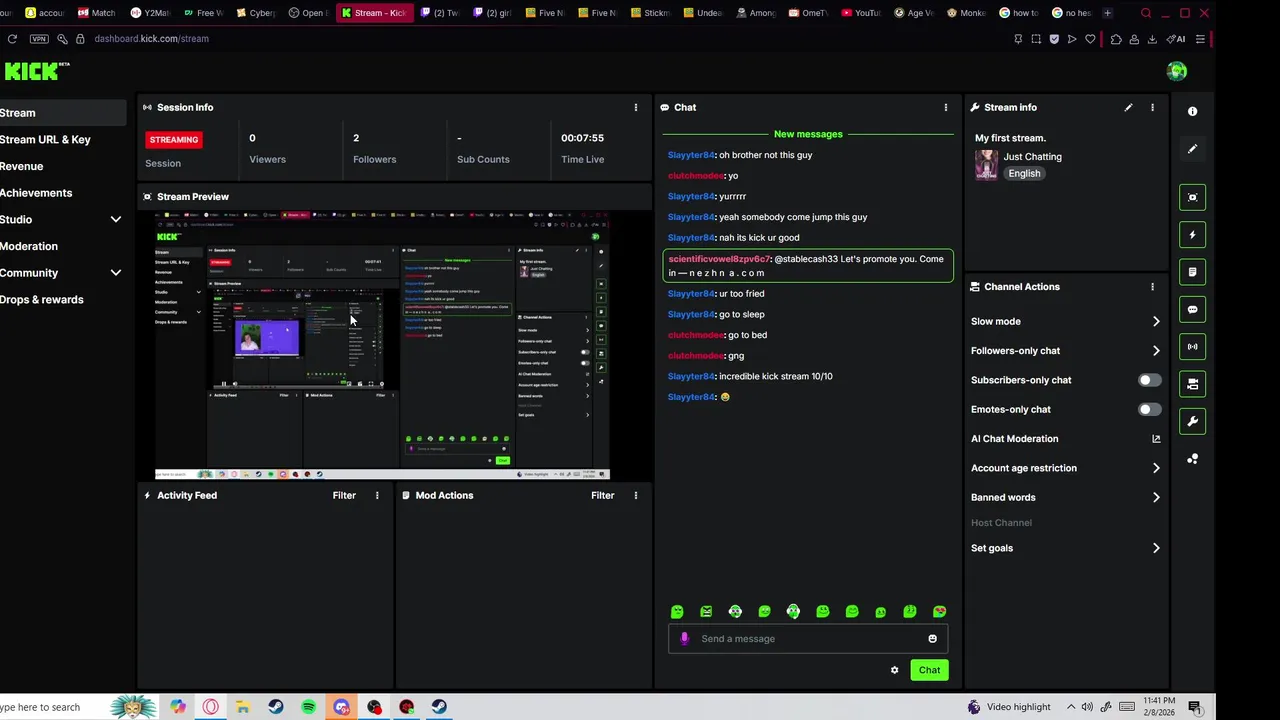Screen dimensions: 1280x720
Task: Open the Stream info panel three-dot menu
Action: coord(1152,107)
